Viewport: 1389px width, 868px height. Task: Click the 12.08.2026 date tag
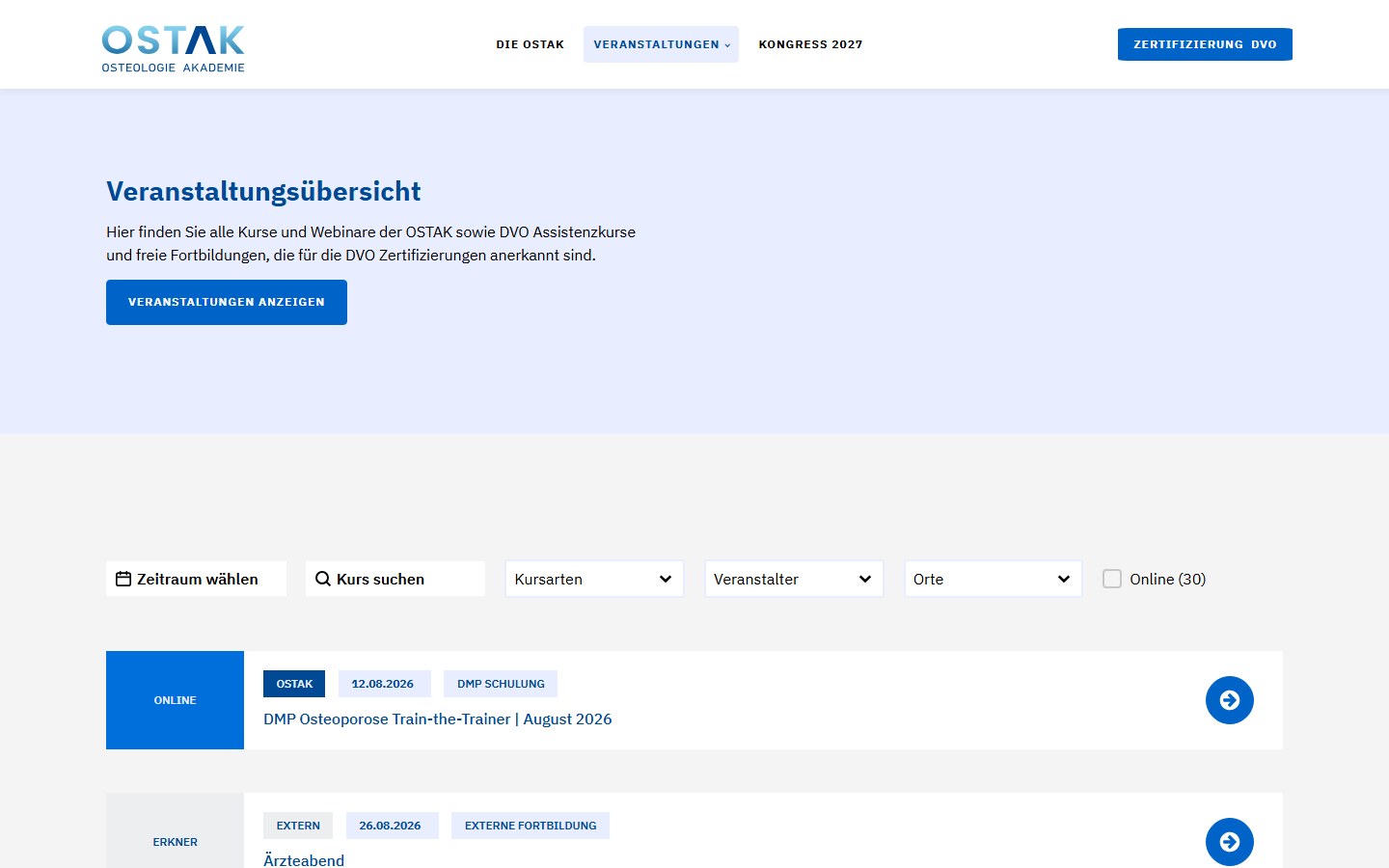tap(383, 684)
